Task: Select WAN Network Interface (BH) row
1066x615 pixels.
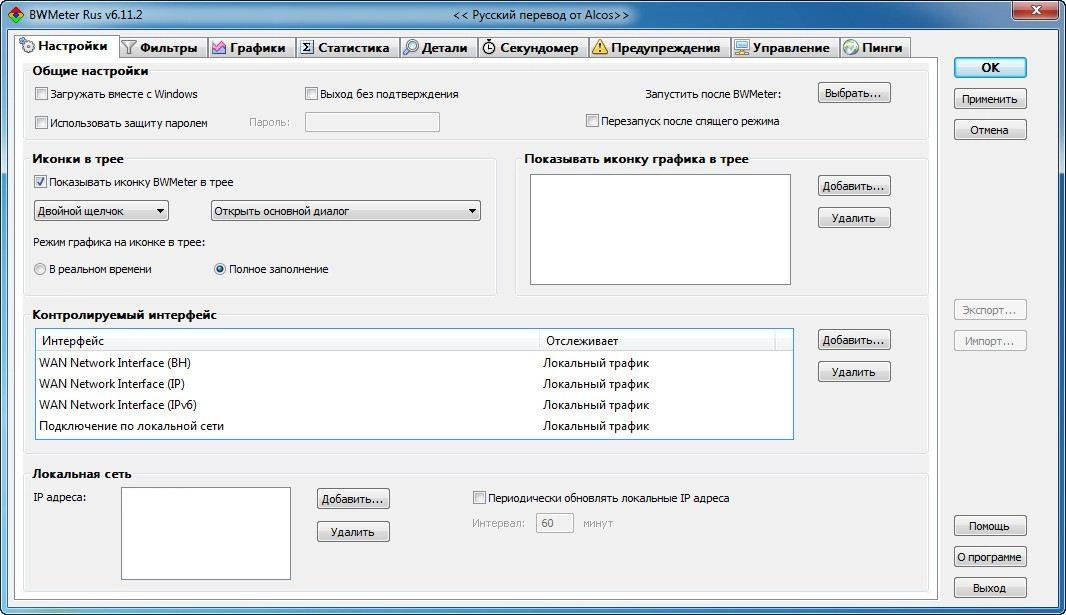Action: pyautogui.click(x=414, y=363)
